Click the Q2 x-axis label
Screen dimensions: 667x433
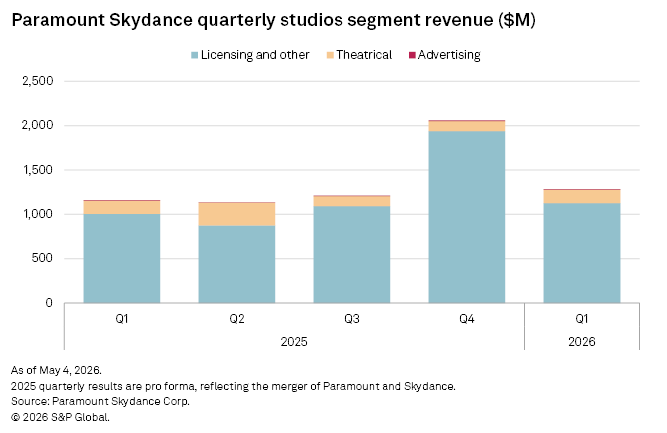point(237,319)
